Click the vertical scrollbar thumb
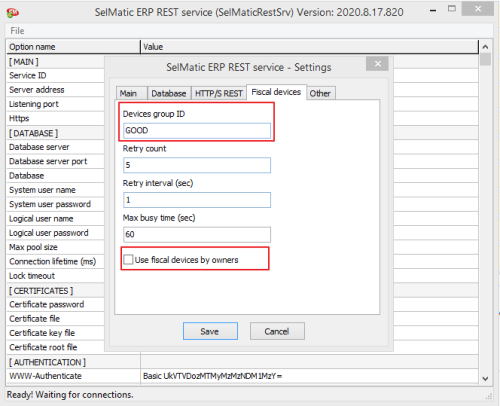This screenshot has width=500, height=406. click(x=486, y=59)
